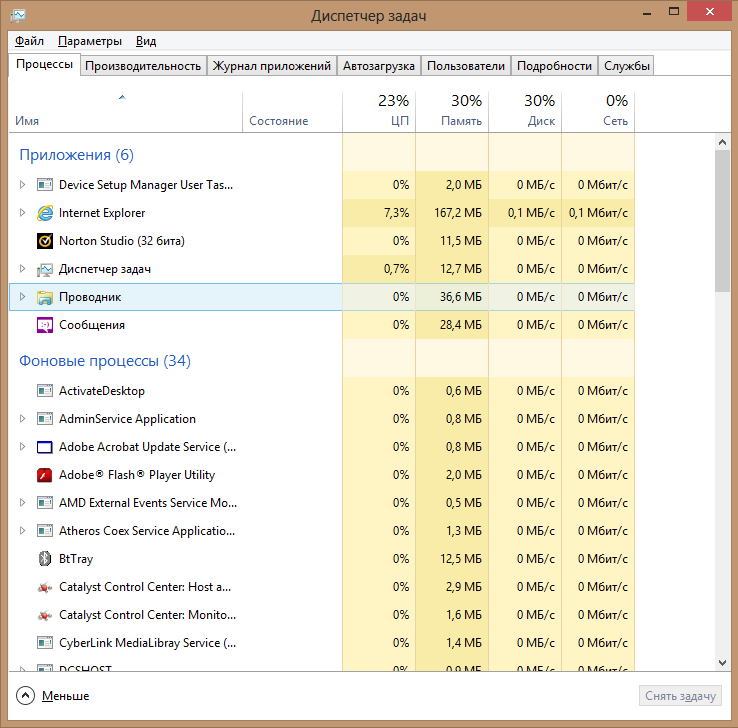Open the Файл menu
The width and height of the screenshot is (738, 728).
29,41
